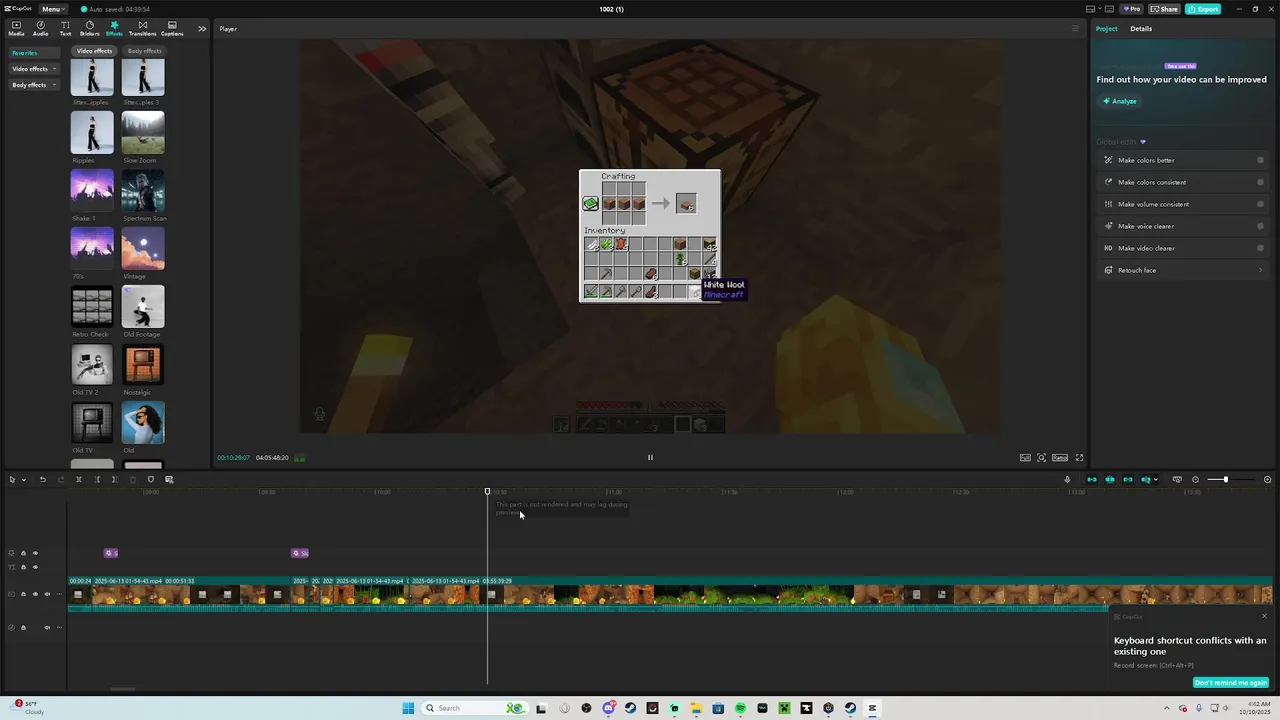Select the Body effects filter tab
This screenshot has width=1280, height=720.
click(145, 51)
